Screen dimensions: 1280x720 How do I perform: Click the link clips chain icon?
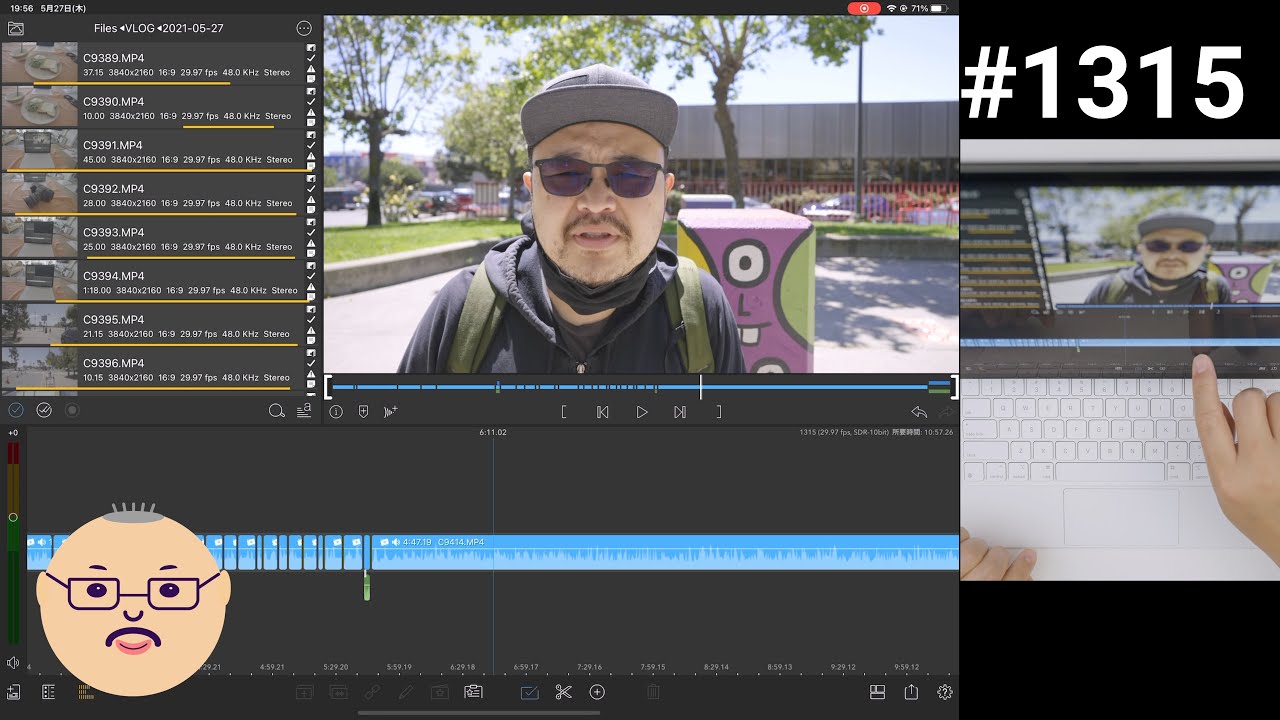(x=372, y=692)
